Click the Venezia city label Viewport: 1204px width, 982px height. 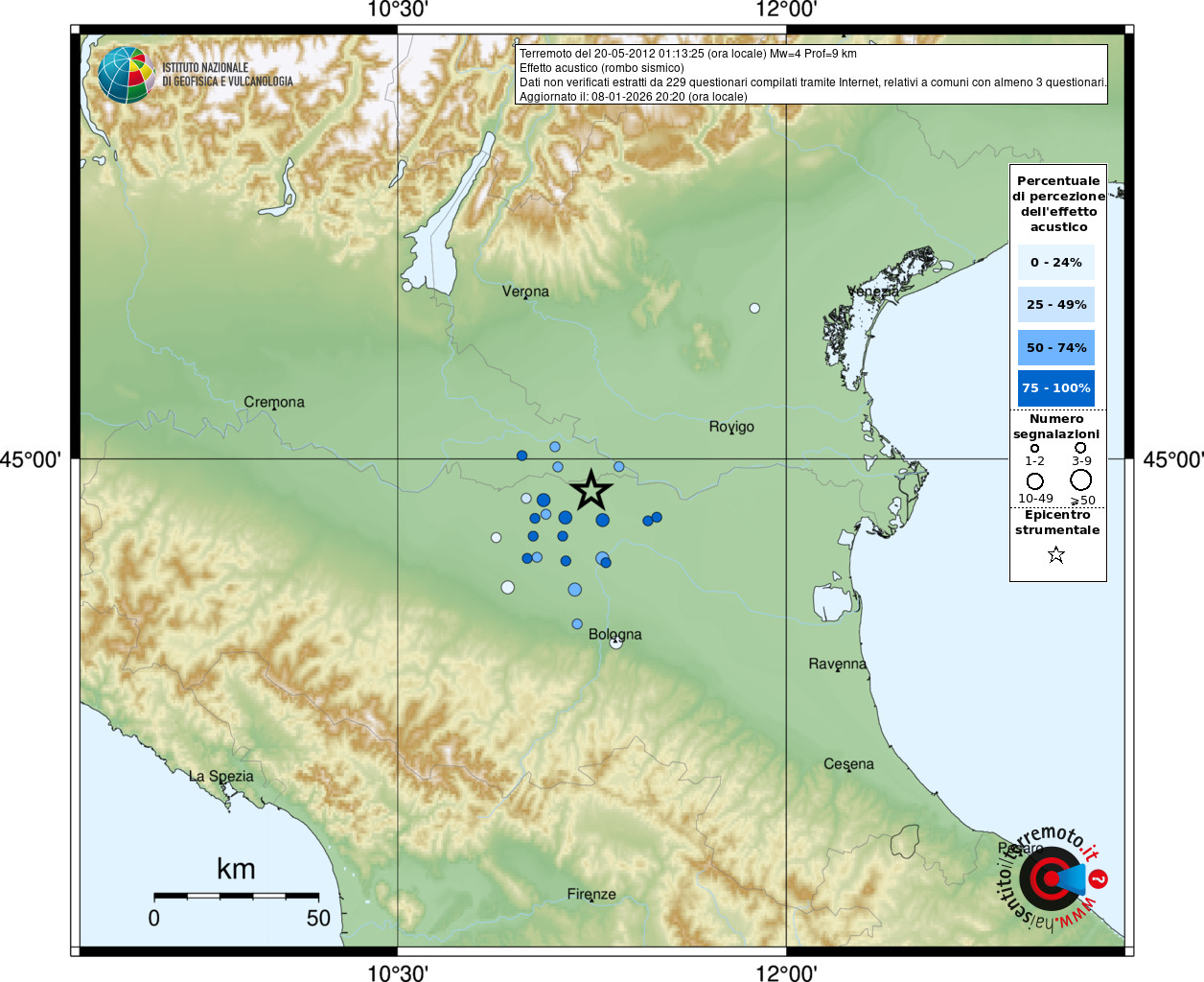click(x=873, y=291)
